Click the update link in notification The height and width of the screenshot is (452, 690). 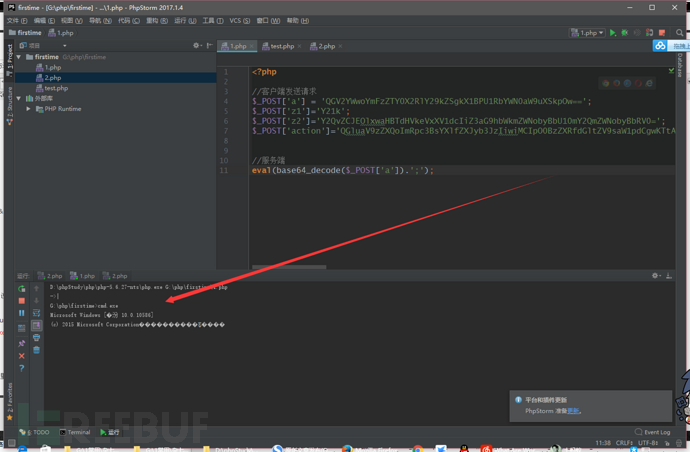pyautogui.click(x=573, y=411)
